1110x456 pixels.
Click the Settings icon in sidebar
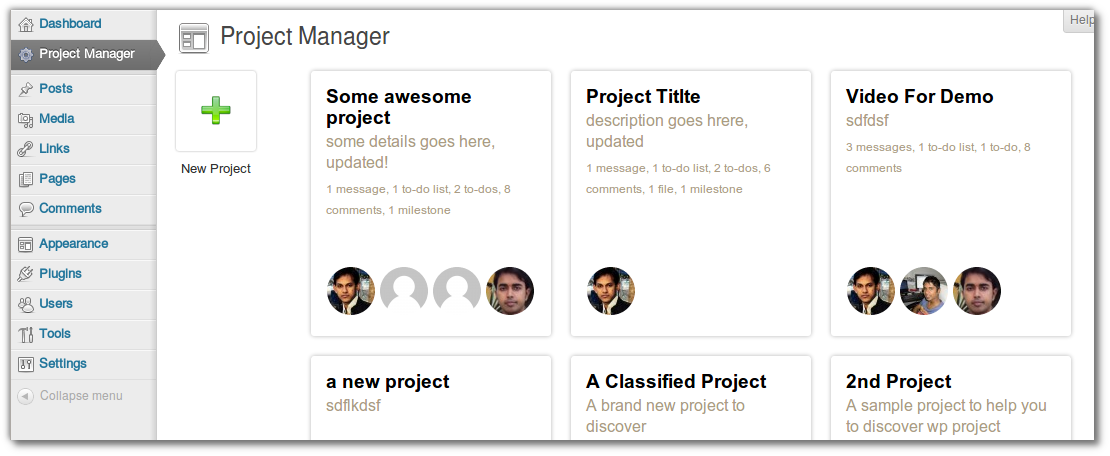[x=26, y=364]
